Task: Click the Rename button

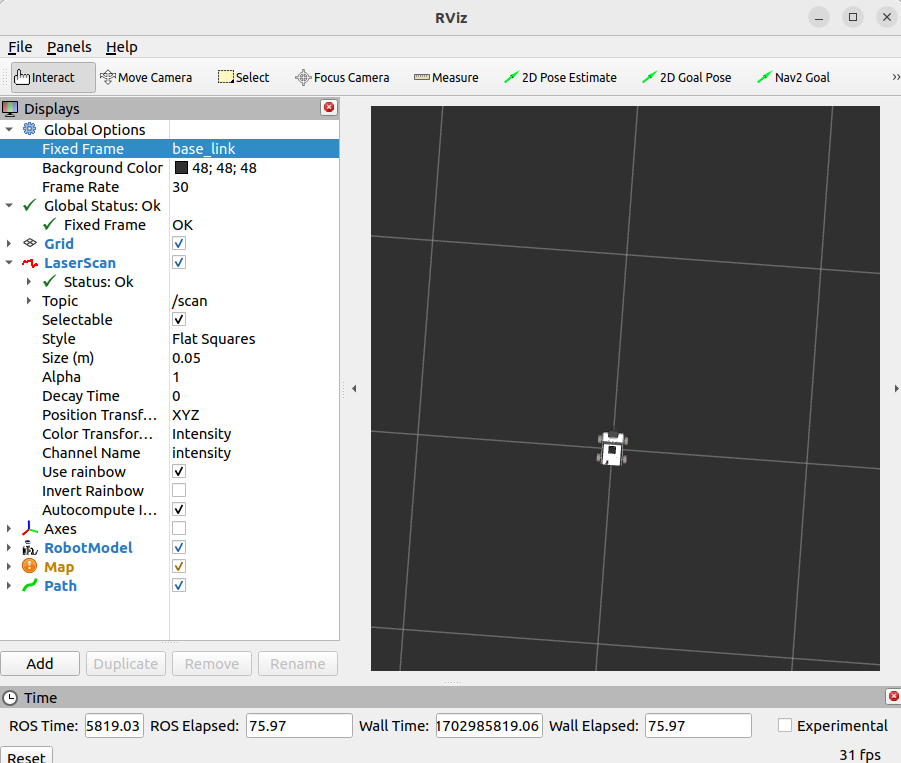Action: [x=298, y=664]
